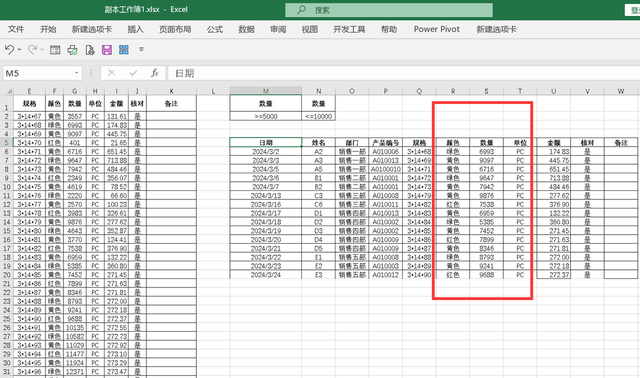Expand the Name Box dropdown showing M5
This screenshot has height=378, width=640.
pyautogui.click(x=76, y=73)
